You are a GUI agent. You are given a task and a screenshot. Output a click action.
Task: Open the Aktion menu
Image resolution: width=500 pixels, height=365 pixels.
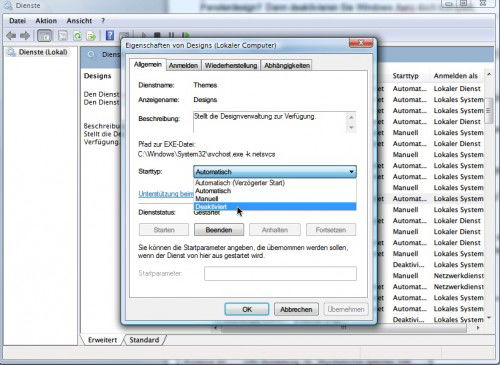(46, 21)
